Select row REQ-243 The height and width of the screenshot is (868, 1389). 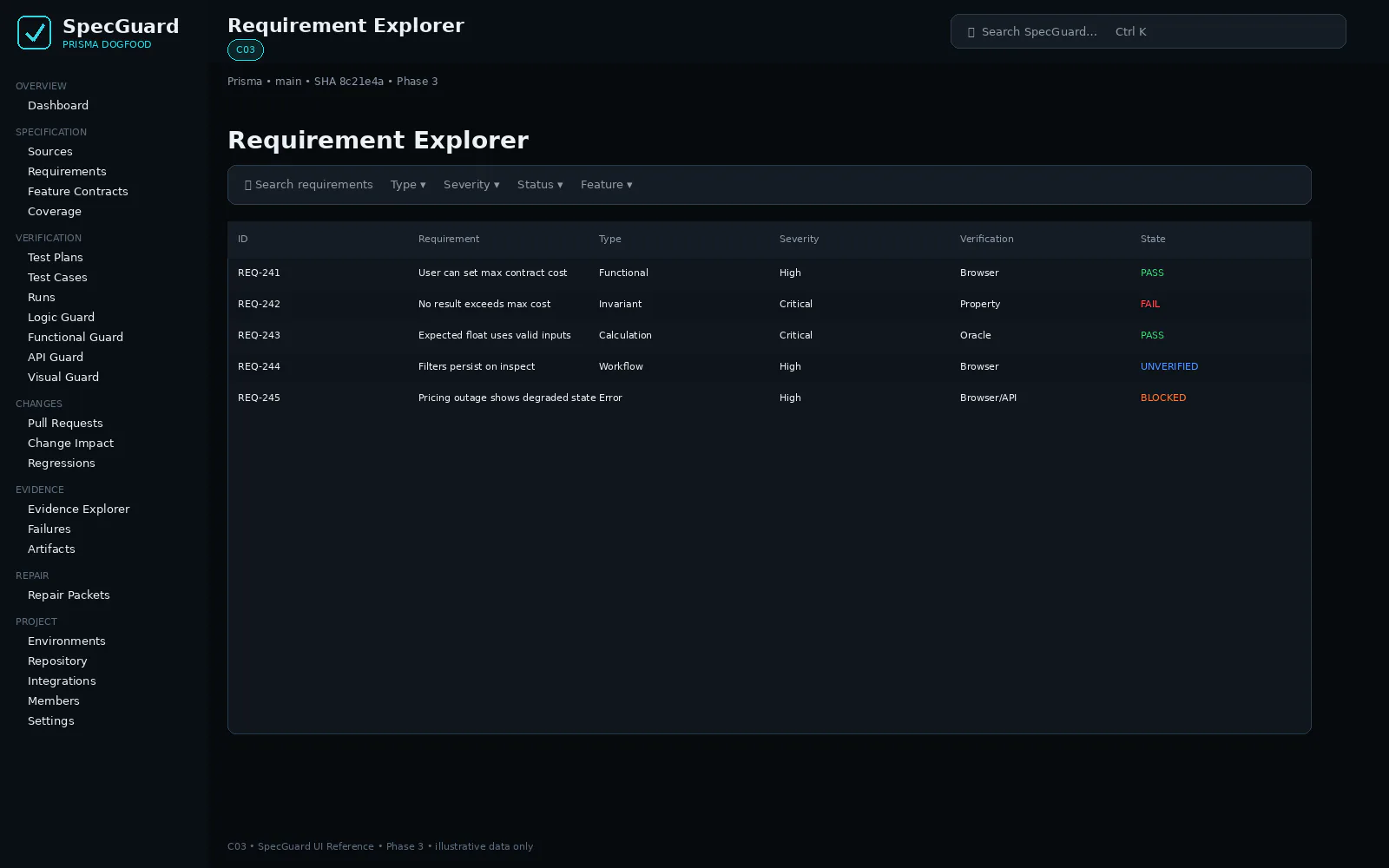769,335
